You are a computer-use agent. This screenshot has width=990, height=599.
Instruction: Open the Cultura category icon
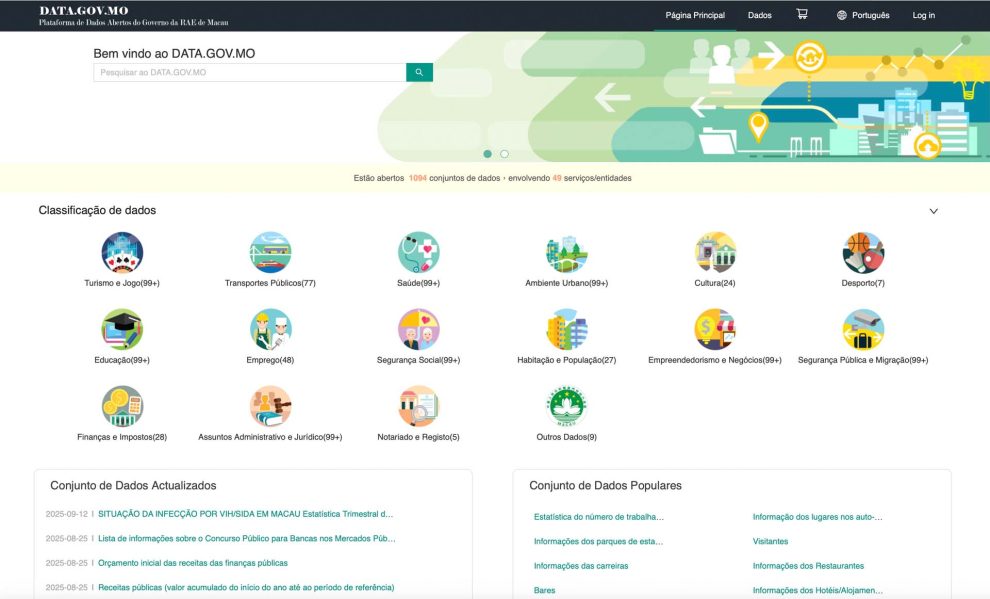[x=715, y=253]
